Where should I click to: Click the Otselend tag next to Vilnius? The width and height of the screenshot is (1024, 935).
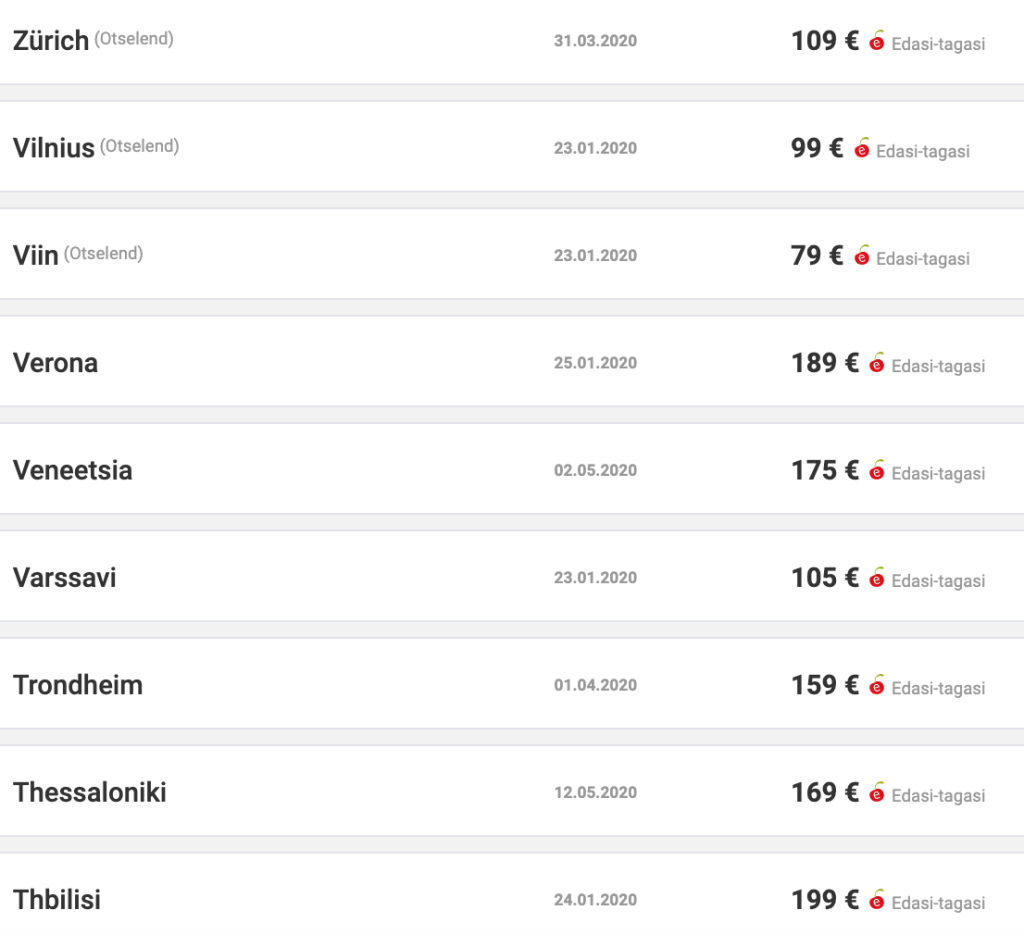[139, 146]
